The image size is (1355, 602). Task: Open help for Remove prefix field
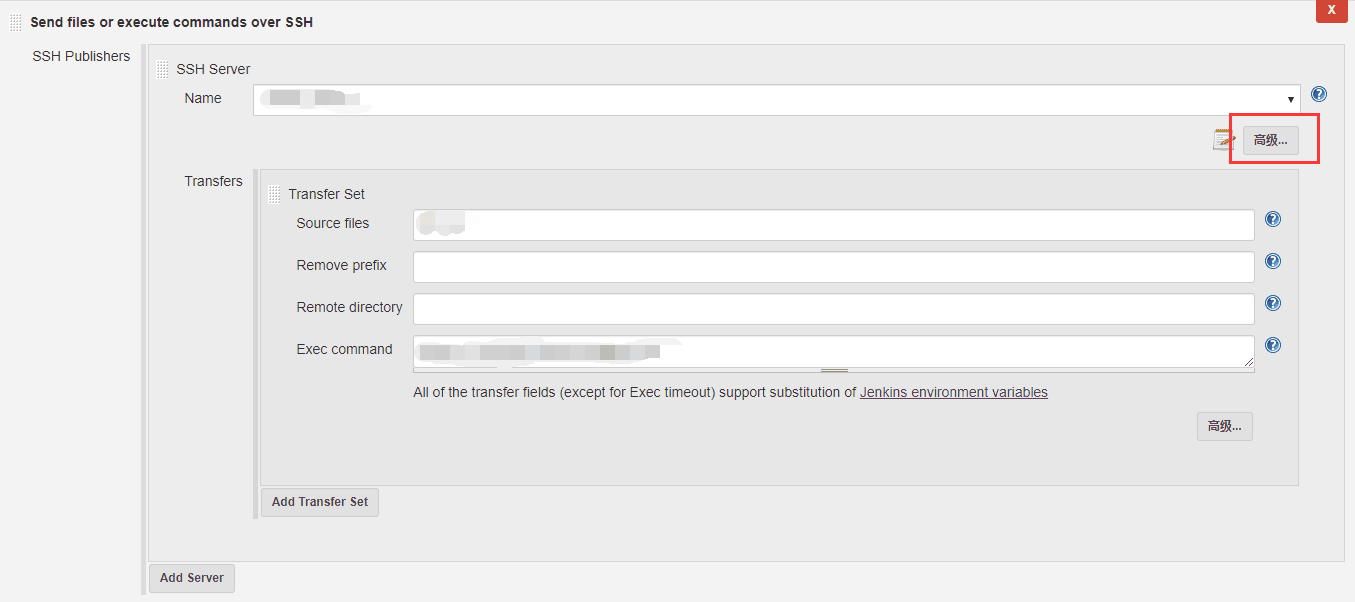click(x=1273, y=262)
